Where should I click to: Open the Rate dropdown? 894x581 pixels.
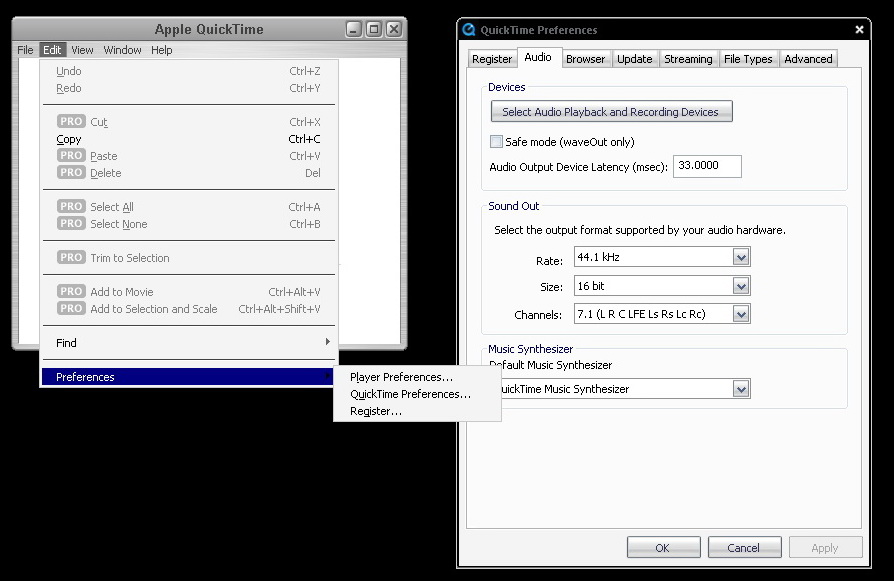[x=742, y=257]
